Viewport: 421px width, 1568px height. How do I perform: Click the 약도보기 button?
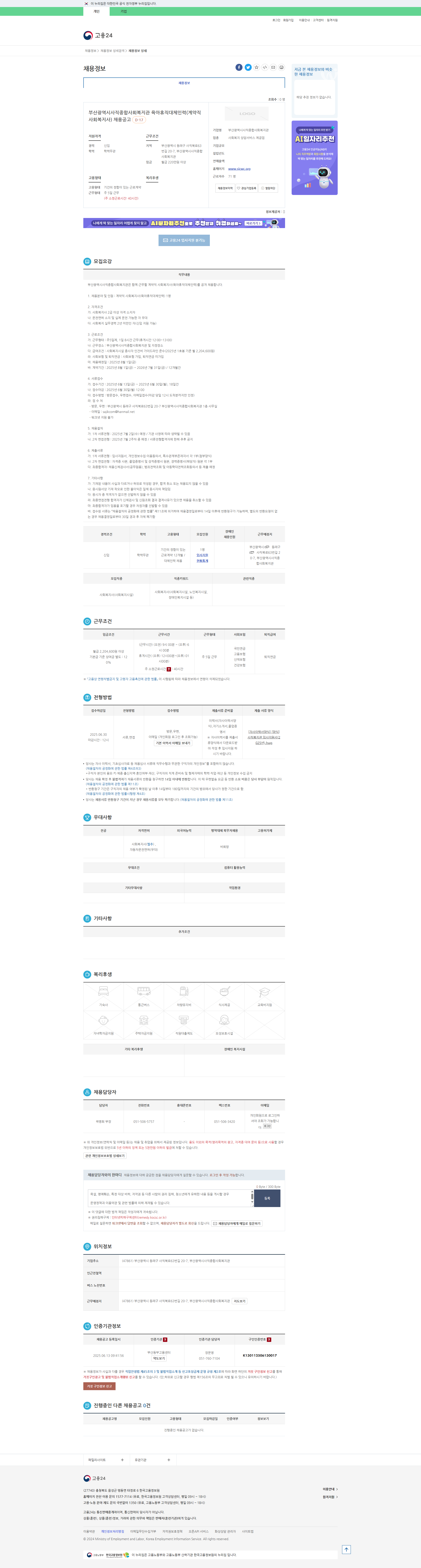point(159,1359)
